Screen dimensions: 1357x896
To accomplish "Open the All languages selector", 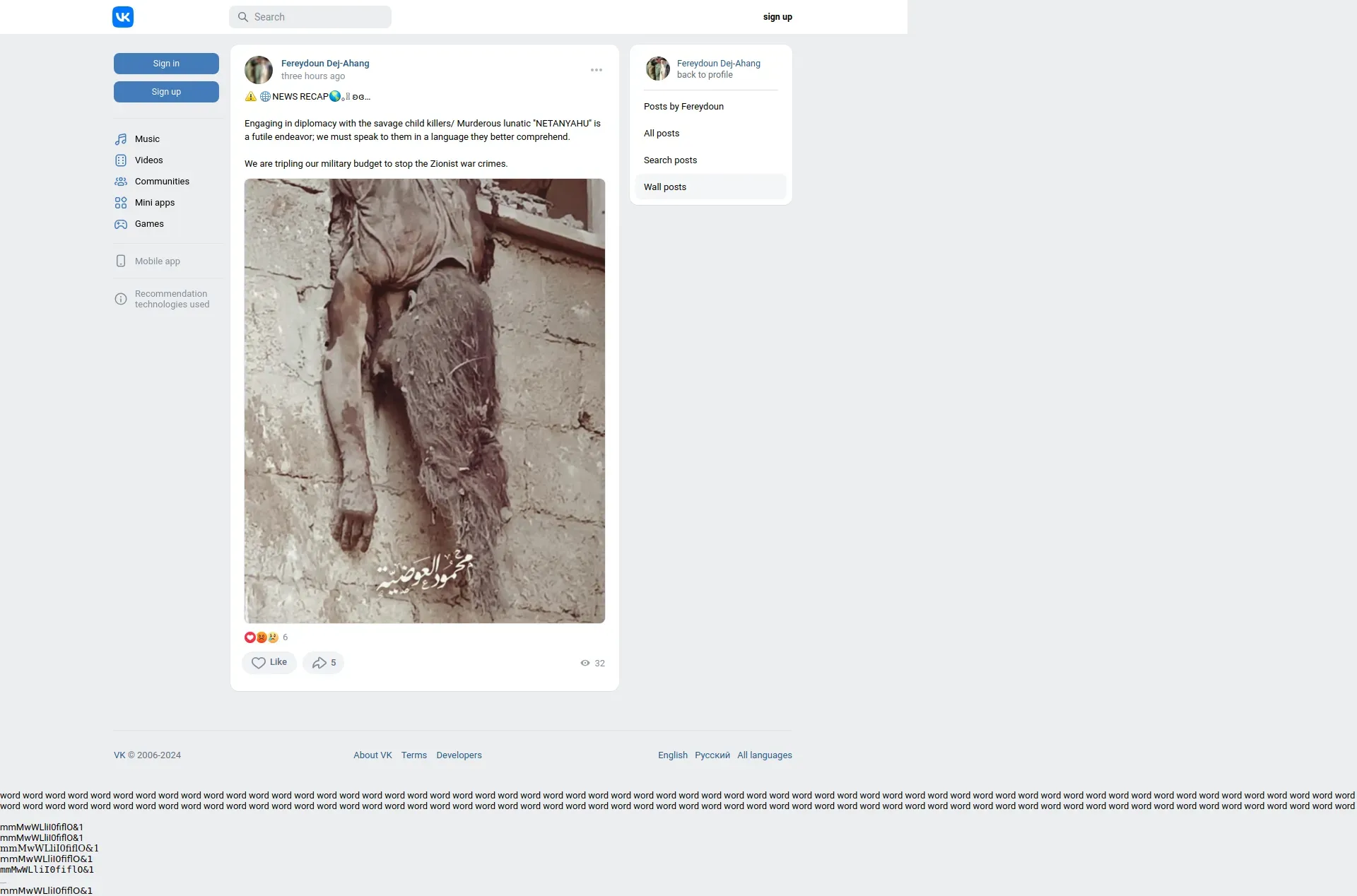I will pos(764,755).
